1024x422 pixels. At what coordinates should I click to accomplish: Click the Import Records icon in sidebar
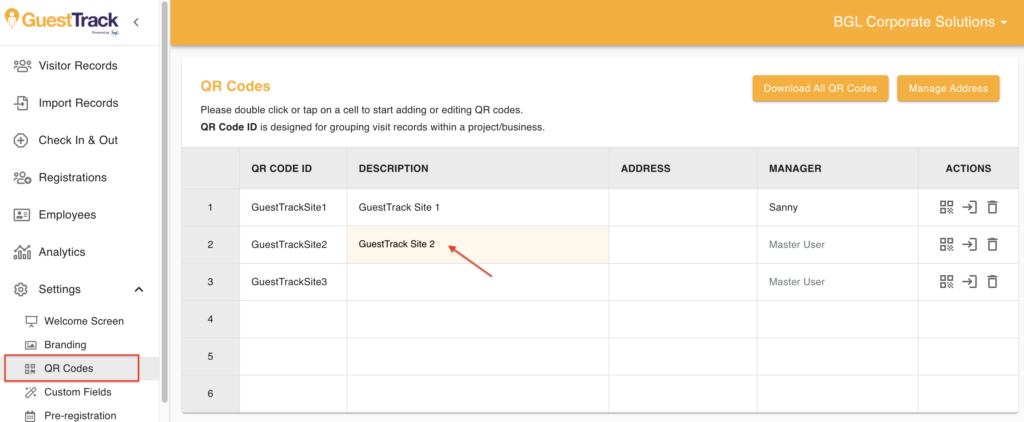click(21, 103)
